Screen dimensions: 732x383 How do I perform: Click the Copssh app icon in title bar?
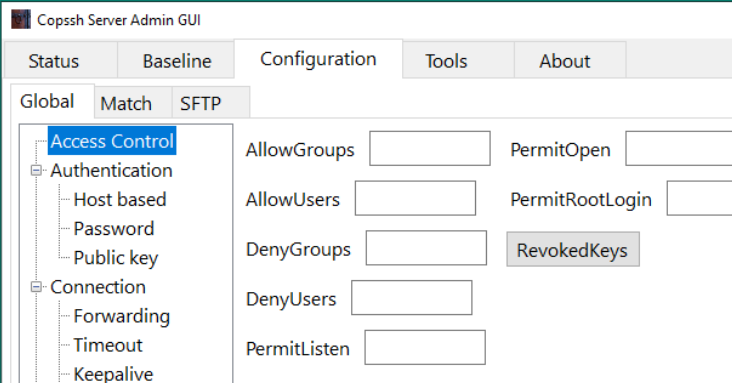click(21, 20)
